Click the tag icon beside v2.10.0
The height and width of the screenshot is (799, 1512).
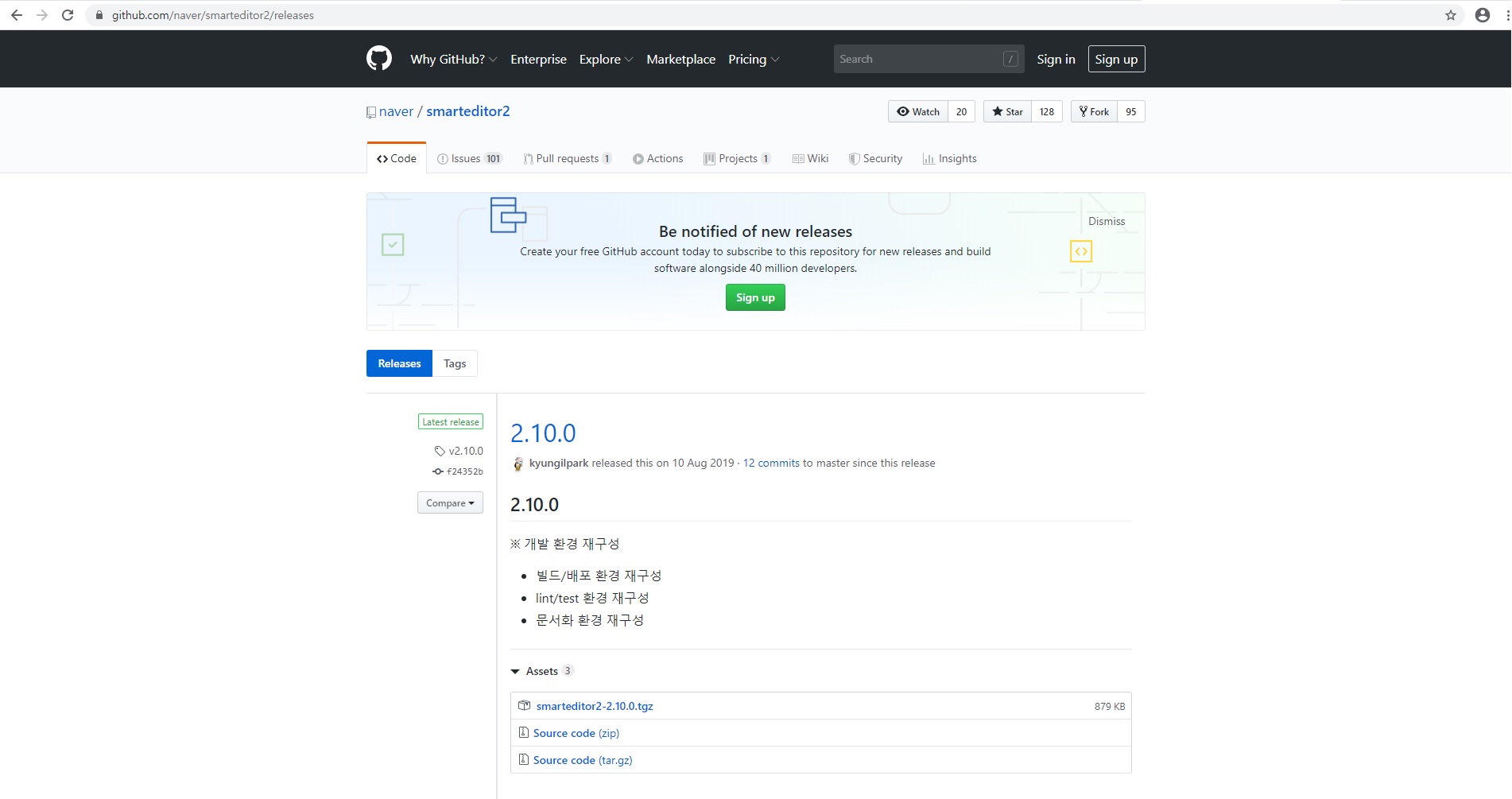point(440,451)
